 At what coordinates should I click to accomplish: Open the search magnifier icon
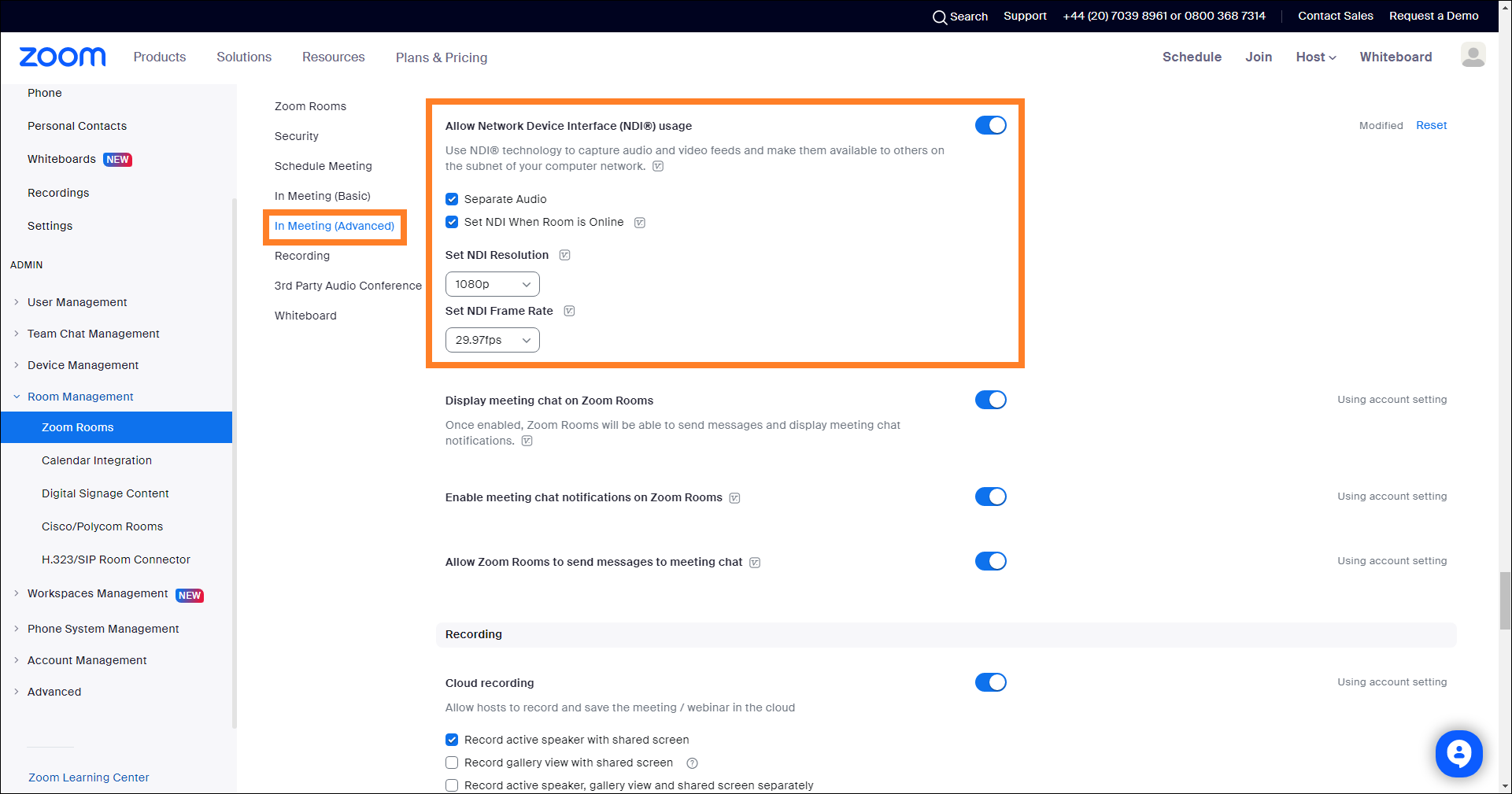click(939, 17)
